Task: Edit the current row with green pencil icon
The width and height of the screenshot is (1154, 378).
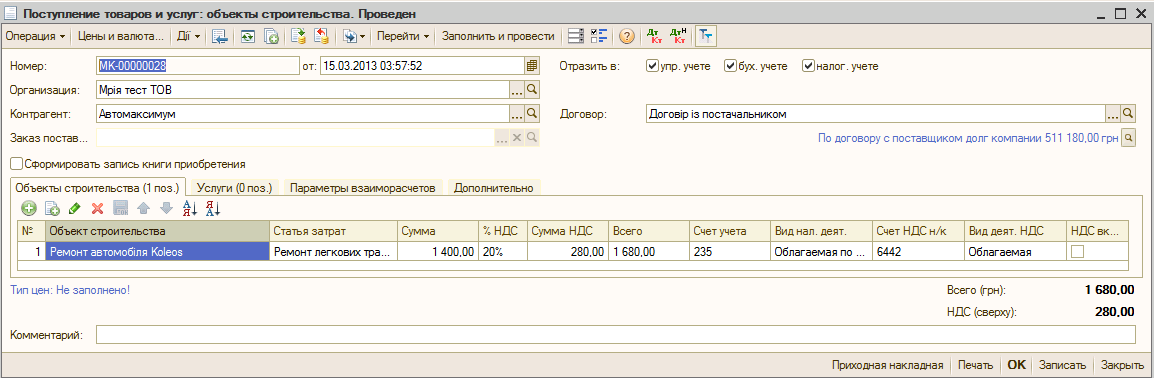Action: pos(74,208)
